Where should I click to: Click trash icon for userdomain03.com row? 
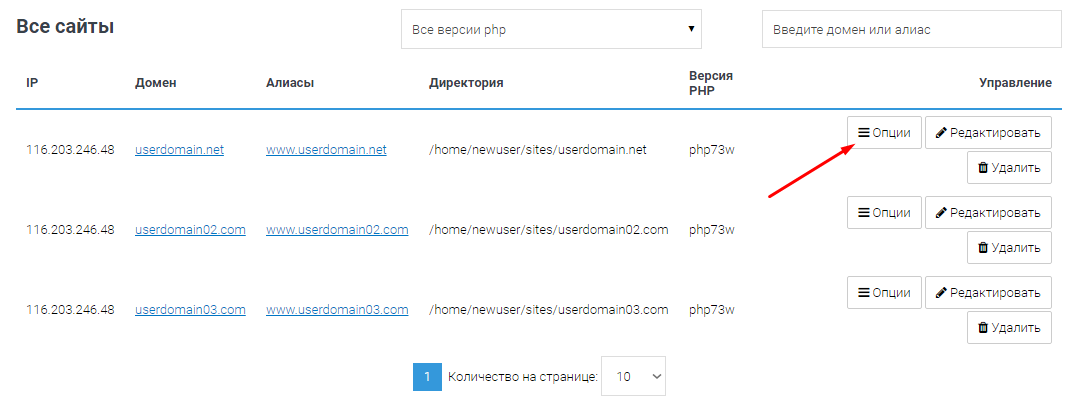pos(982,328)
